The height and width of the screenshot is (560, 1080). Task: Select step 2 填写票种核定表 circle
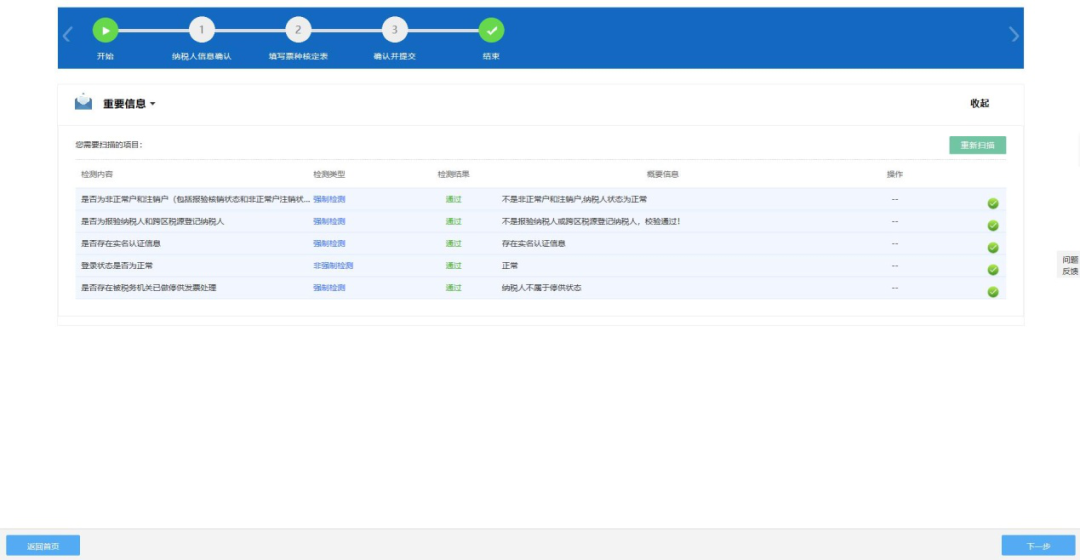pyautogui.click(x=298, y=30)
